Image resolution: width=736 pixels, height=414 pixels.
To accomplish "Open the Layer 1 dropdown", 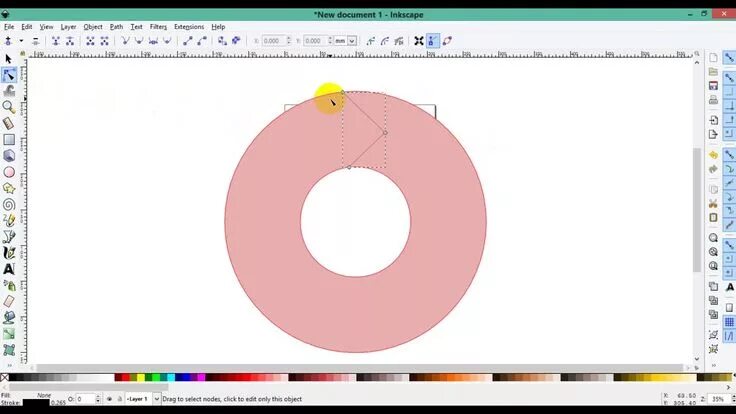I will click(x=157, y=399).
